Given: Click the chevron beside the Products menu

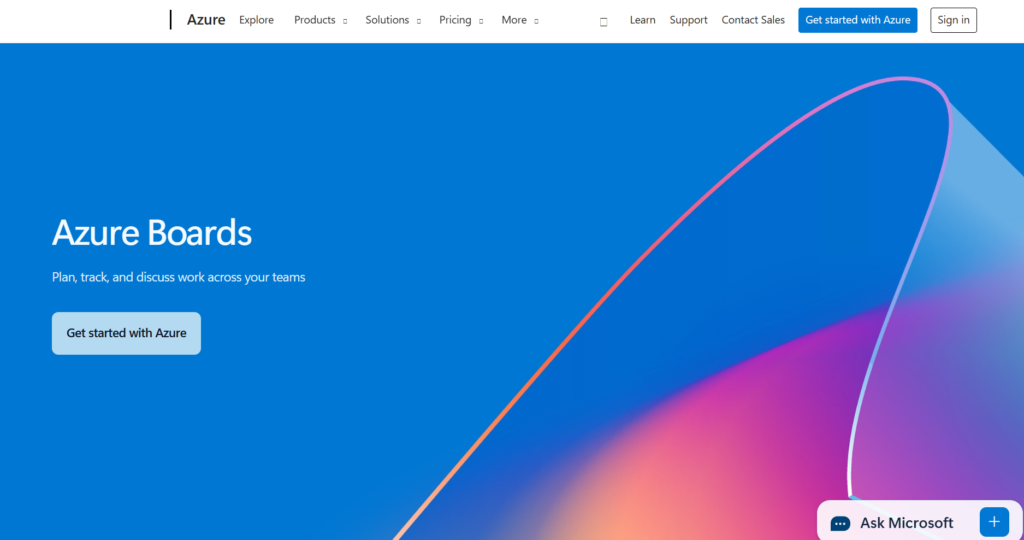Looking at the screenshot, I should (x=345, y=21).
